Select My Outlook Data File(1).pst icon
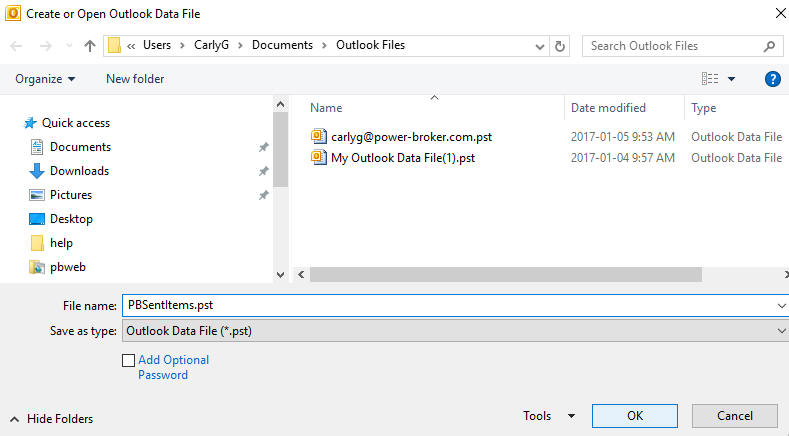This screenshot has width=789, height=436. 319,158
